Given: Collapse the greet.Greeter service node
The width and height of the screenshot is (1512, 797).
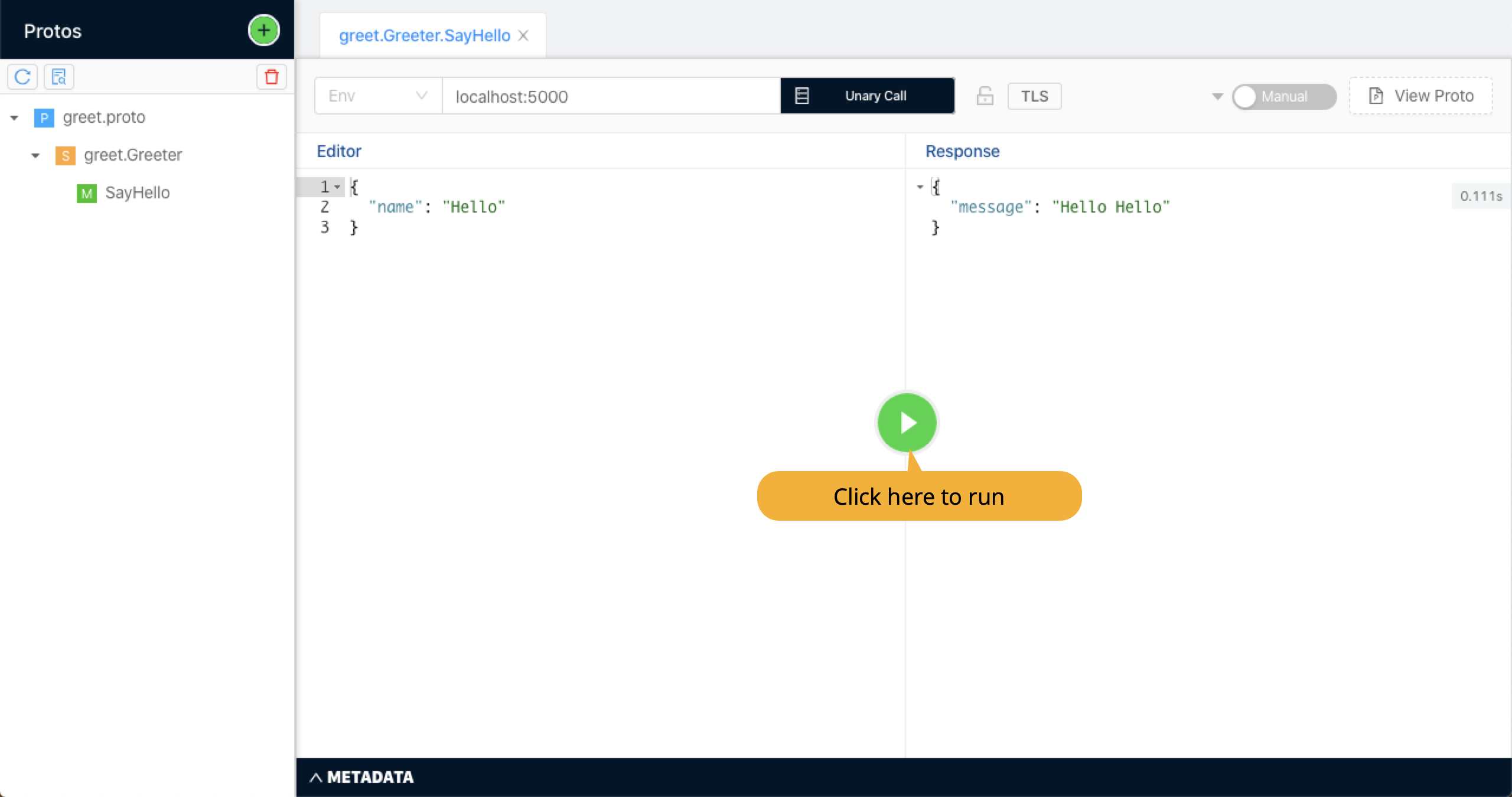Looking at the screenshot, I should (x=35, y=156).
